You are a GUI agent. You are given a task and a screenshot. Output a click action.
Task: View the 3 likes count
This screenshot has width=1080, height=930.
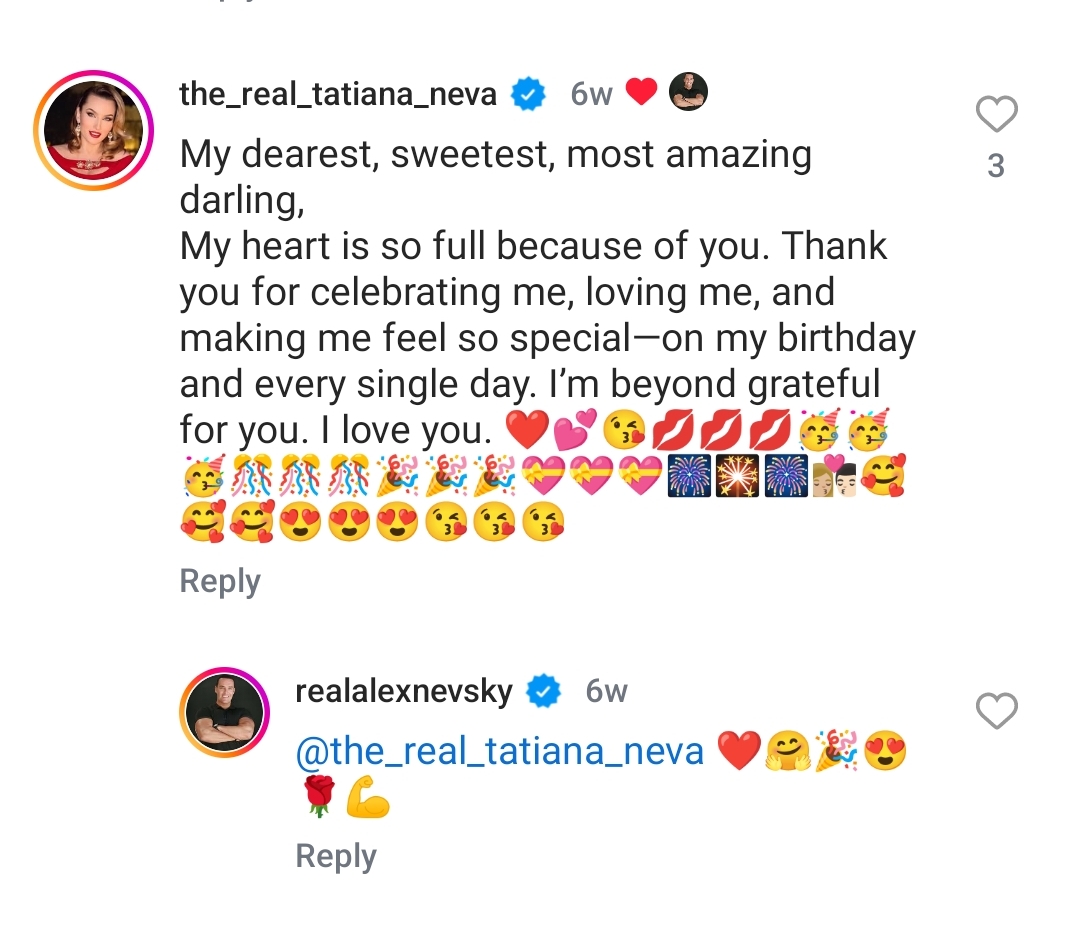coord(996,165)
